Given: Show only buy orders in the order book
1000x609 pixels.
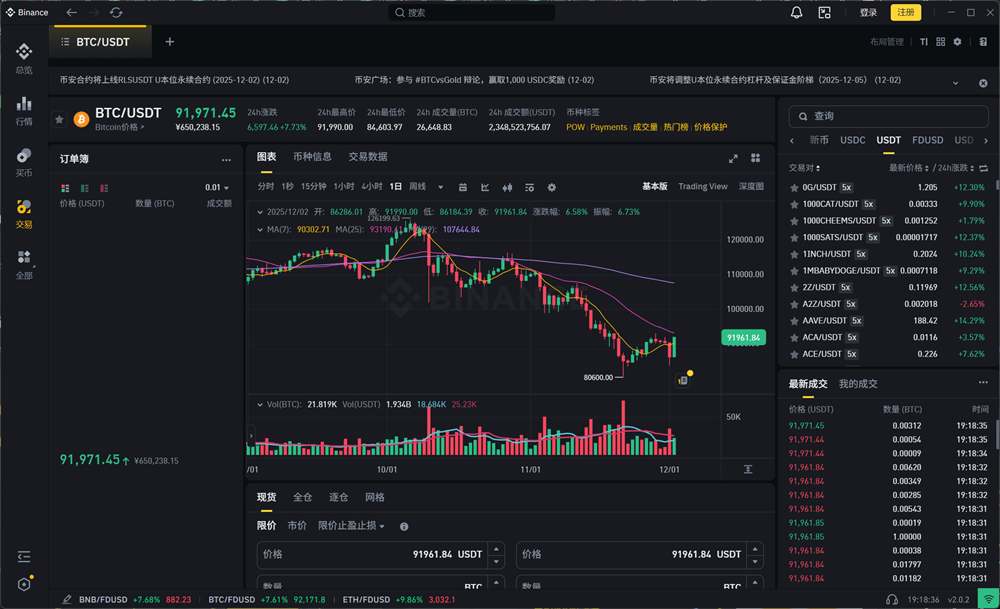Looking at the screenshot, I should tap(84, 188).
